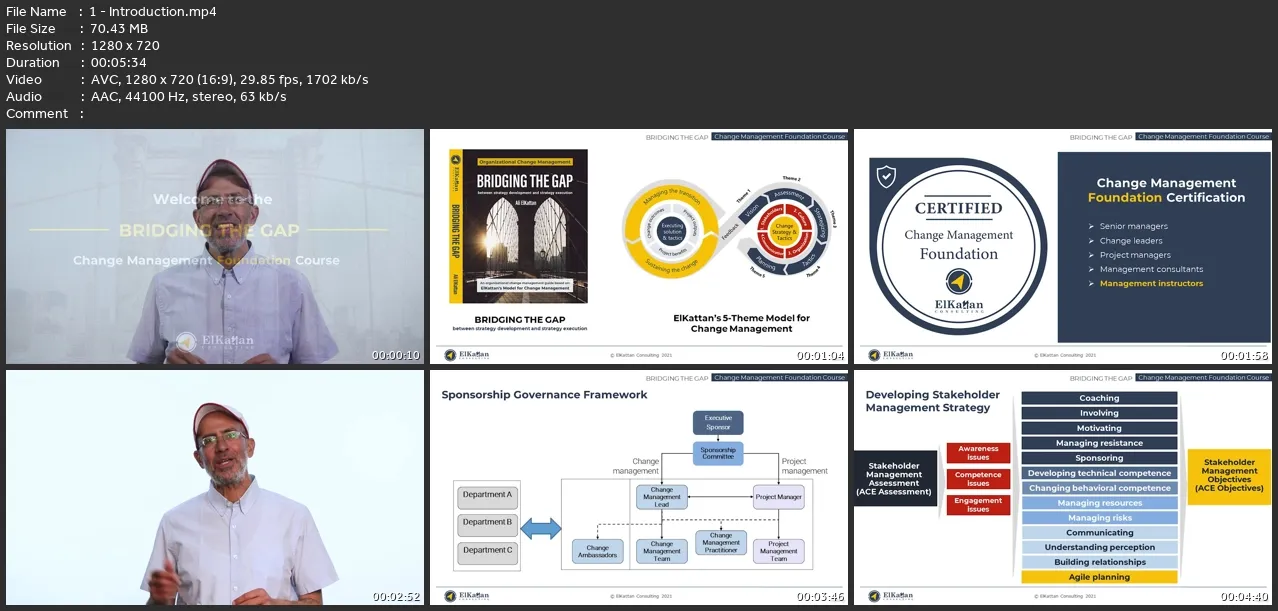Click the 'Involving' bar
The image size is (1278, 611).
(x=1099, y=413)
